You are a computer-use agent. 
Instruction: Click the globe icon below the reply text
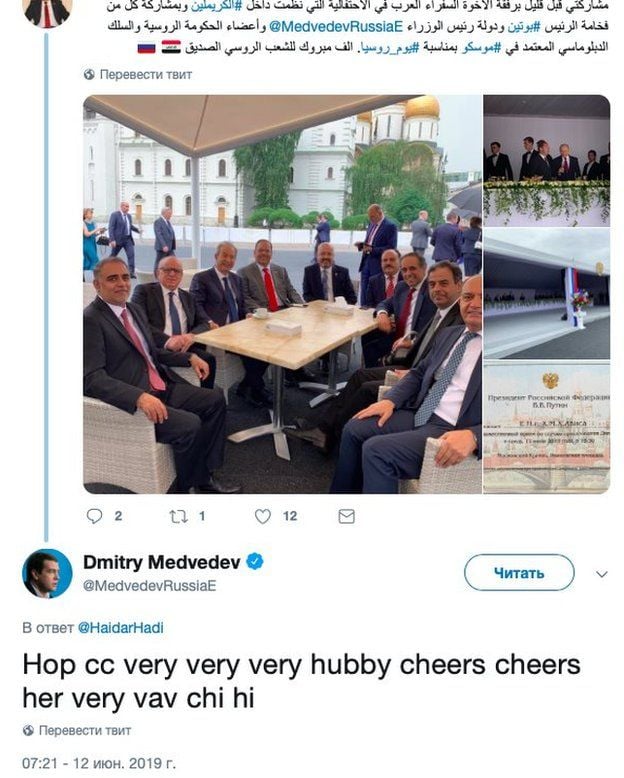coord(28,731)
